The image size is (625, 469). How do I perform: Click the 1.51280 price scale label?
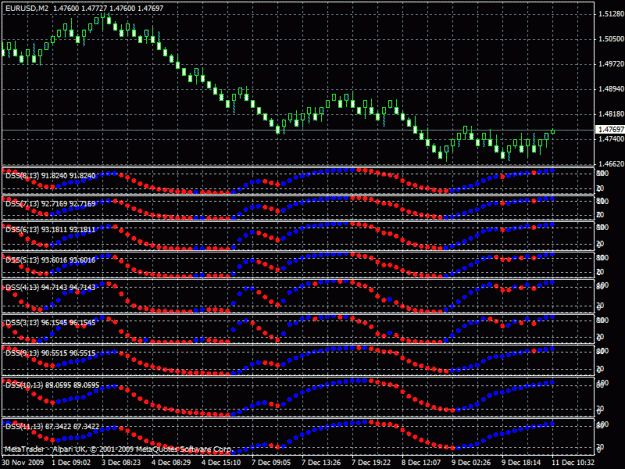[x=611, y=14]
